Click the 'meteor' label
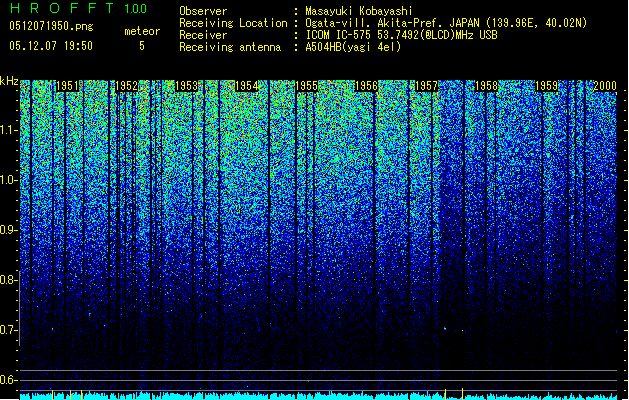Screen dimensions: 629x400 tap(142, 31)
